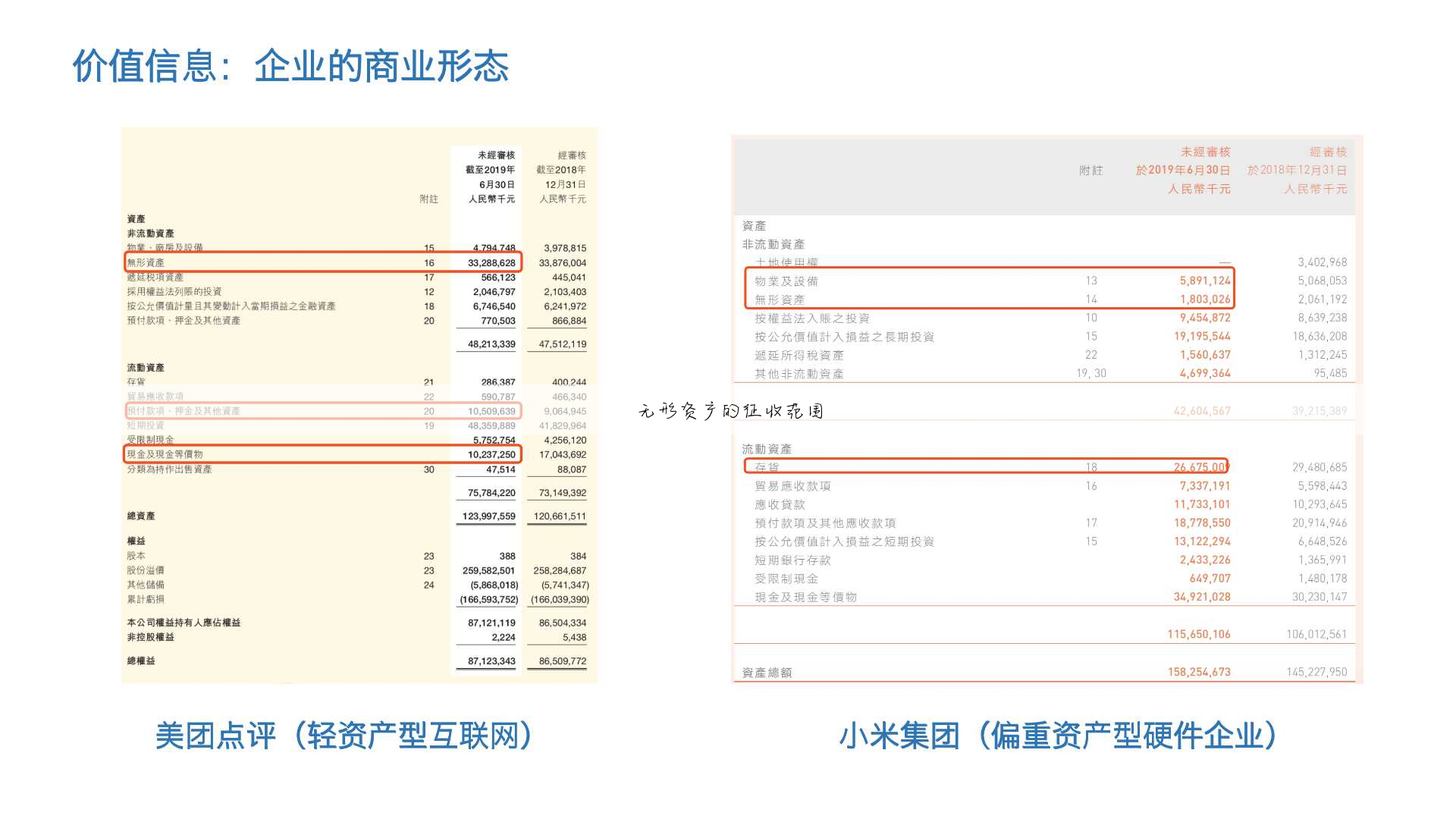The width and height of the screenshot is (1456, 819).
Task: Click the value '17,043,692'
Action: [562, 455]
